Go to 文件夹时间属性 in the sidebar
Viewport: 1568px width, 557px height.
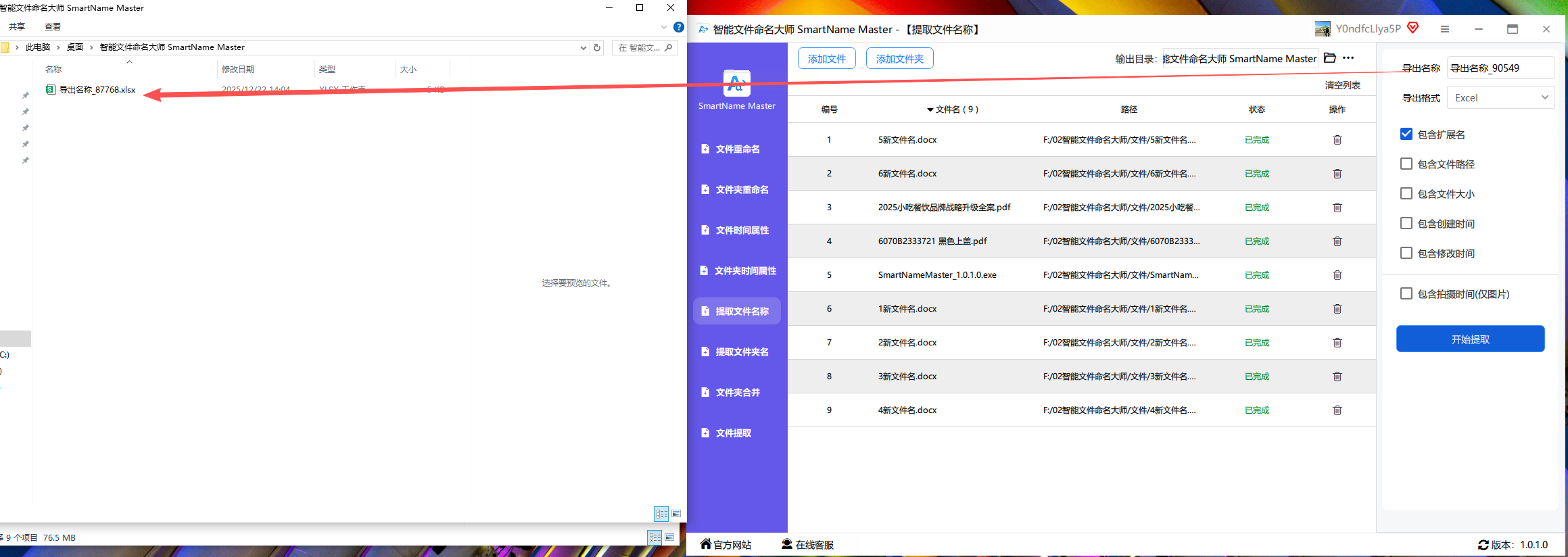[x=737, y=270]
